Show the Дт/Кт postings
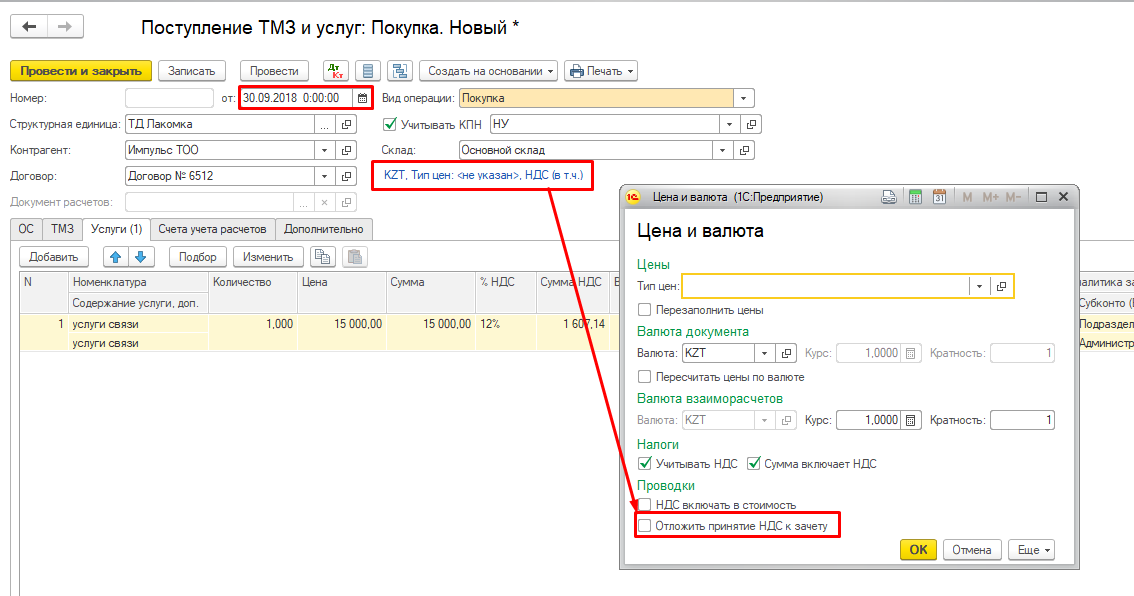This screenshot has height=596, width=1134. (x=336, y=71)
